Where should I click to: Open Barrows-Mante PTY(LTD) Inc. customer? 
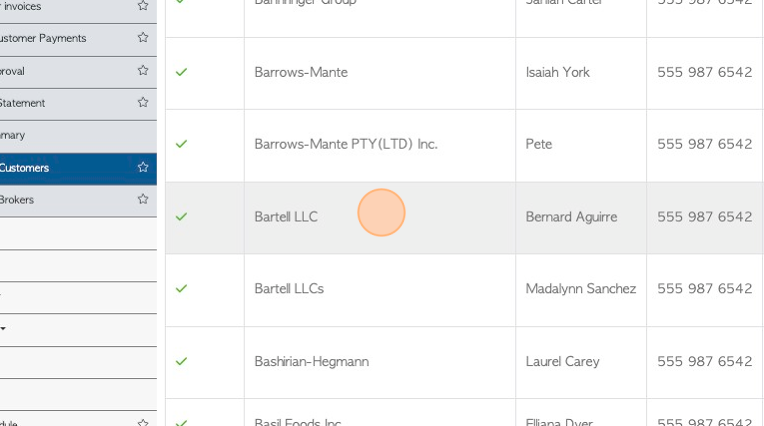pos(346,144)
